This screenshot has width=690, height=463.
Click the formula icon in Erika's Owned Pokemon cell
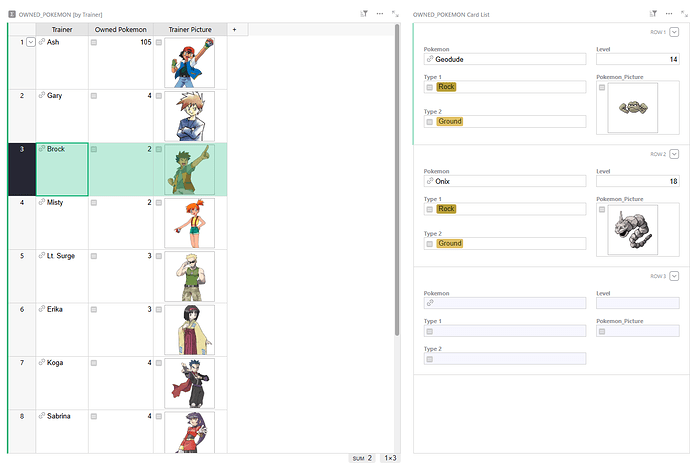94,309
